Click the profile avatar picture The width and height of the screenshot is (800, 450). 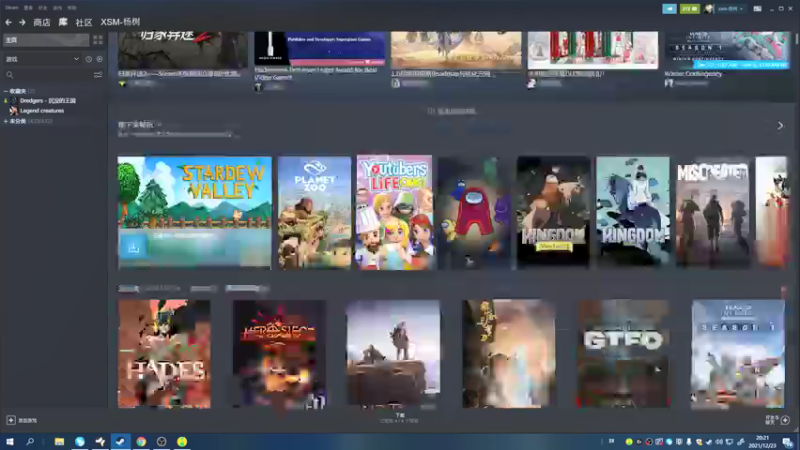pos(709,9)
